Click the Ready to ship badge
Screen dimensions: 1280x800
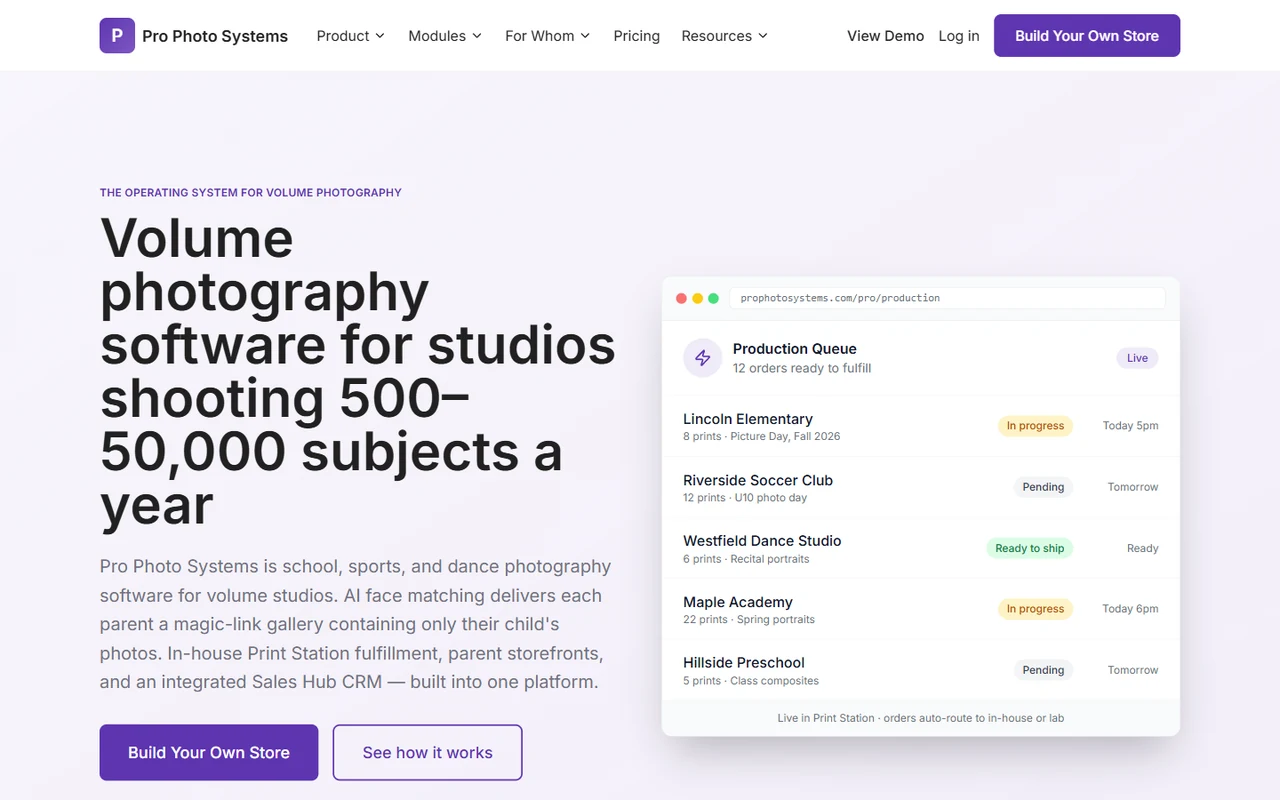click(x=1030, y=548)
